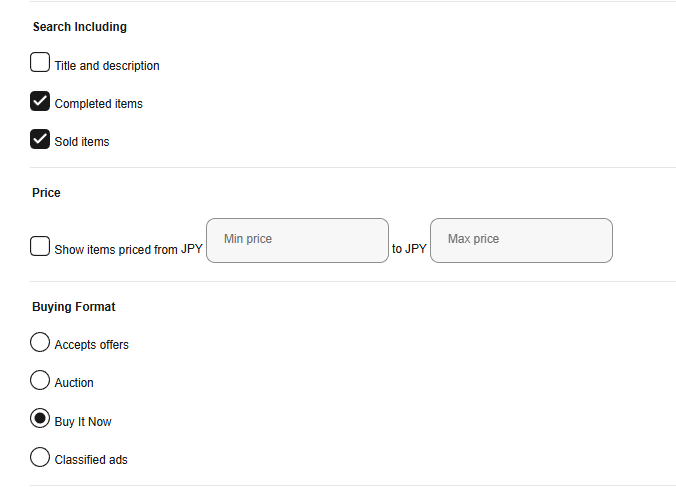The image size is (676, 489).
Task: Uncheck the Sold items checkbox
Action: pos(40,139)
